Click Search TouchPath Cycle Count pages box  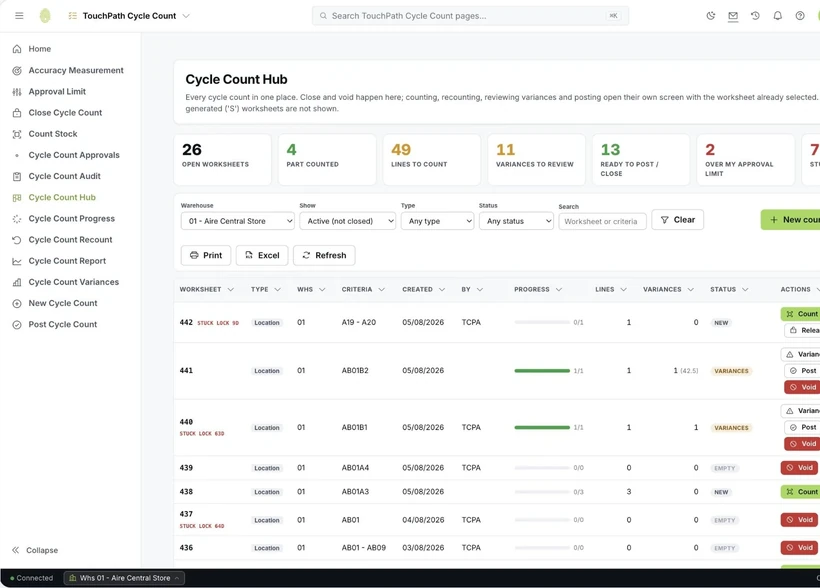470,16
